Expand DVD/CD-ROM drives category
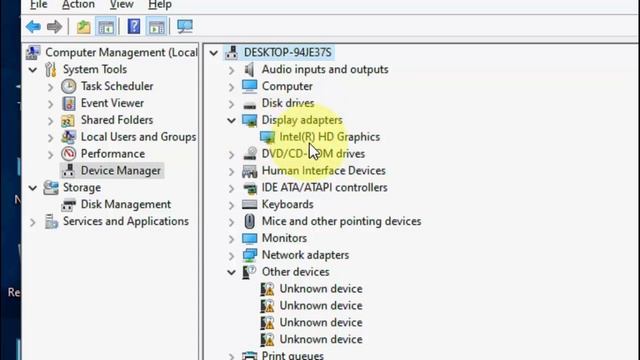Screen dimensions: 640x360 point(231,154)
